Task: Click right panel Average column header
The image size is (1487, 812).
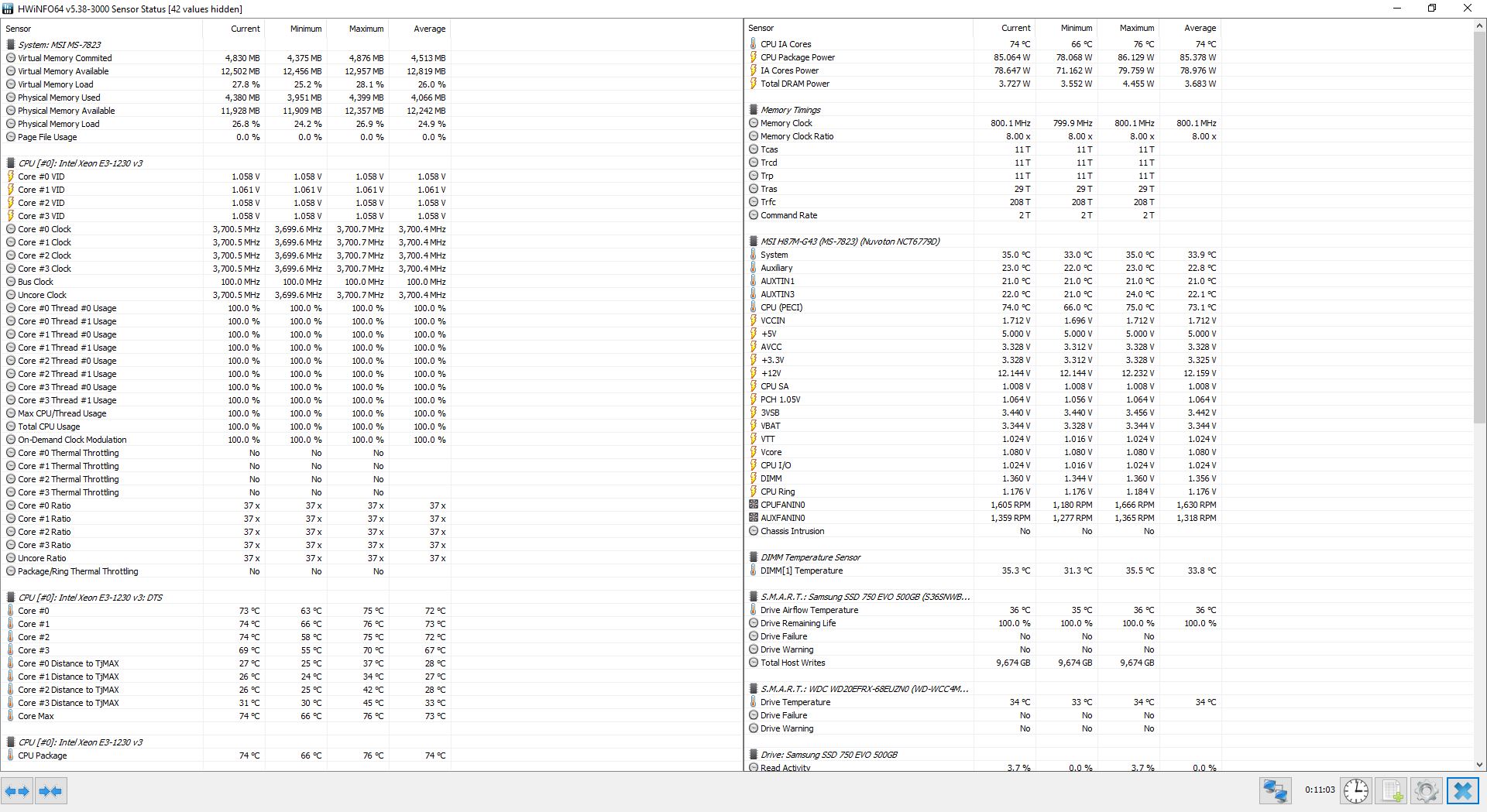Action: click(x=1190, y=28)
